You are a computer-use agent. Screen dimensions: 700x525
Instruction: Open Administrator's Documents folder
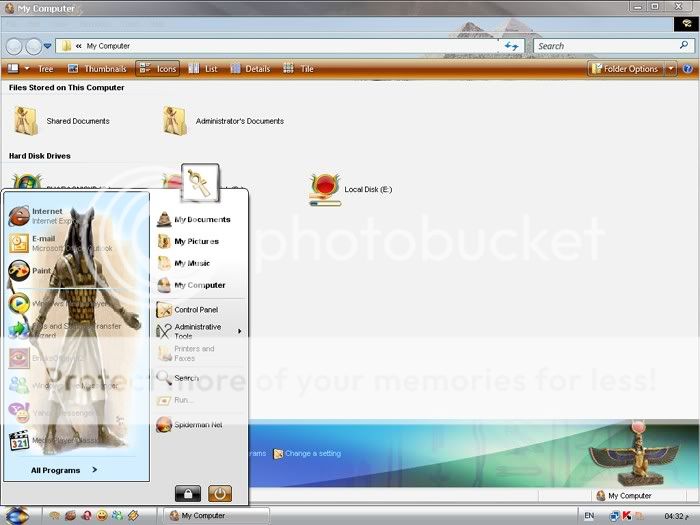click(x=223, y=121)
